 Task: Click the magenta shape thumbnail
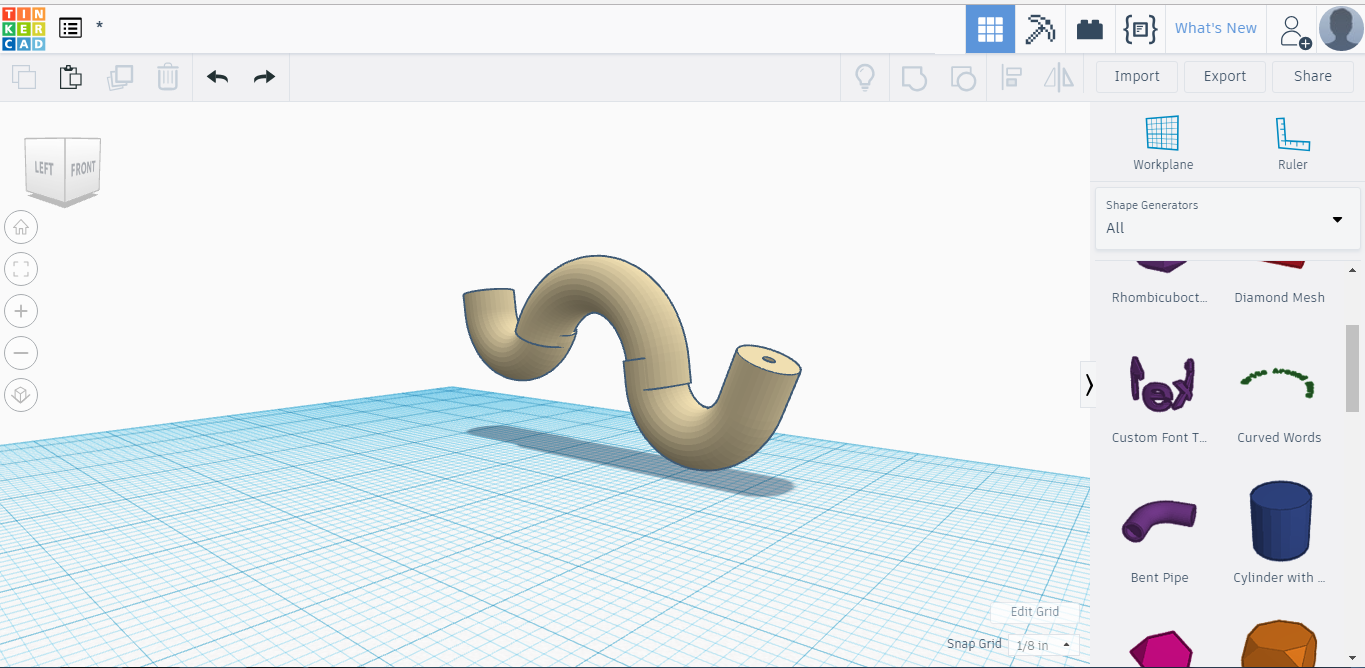1160,648
